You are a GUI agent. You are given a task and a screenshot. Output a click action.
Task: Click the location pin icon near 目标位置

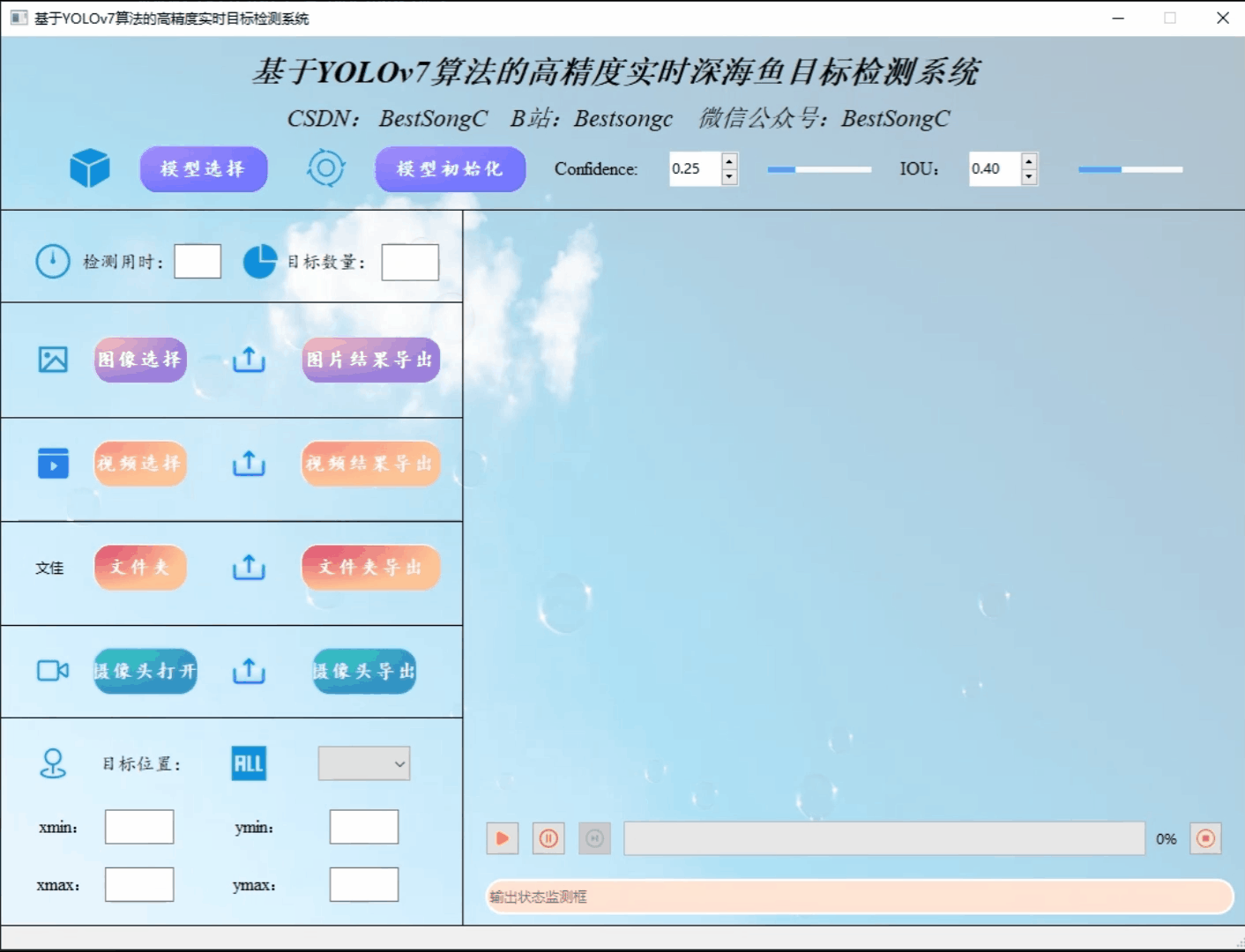(x=53, y=763)
